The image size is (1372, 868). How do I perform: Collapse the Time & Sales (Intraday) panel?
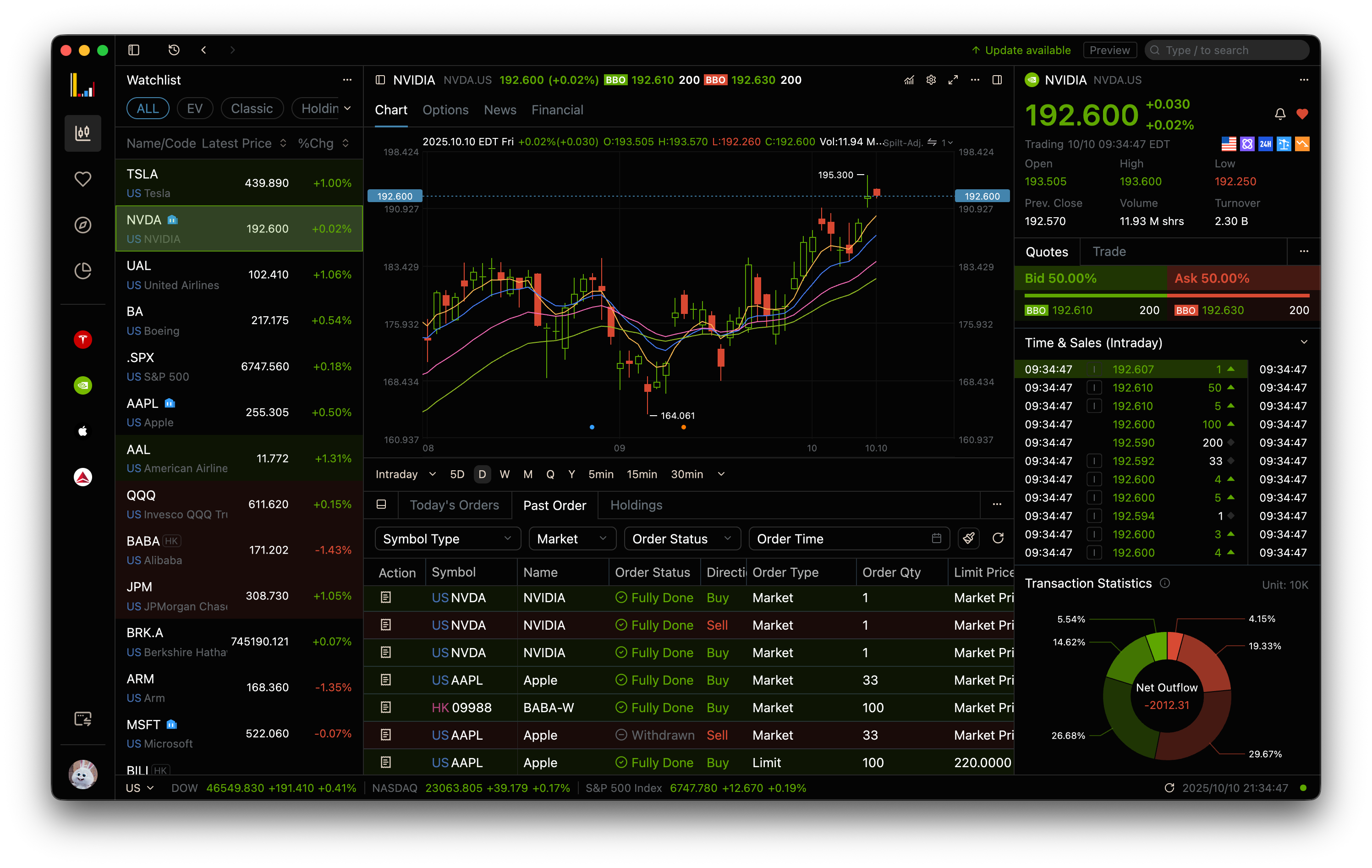pos(1304,342)
